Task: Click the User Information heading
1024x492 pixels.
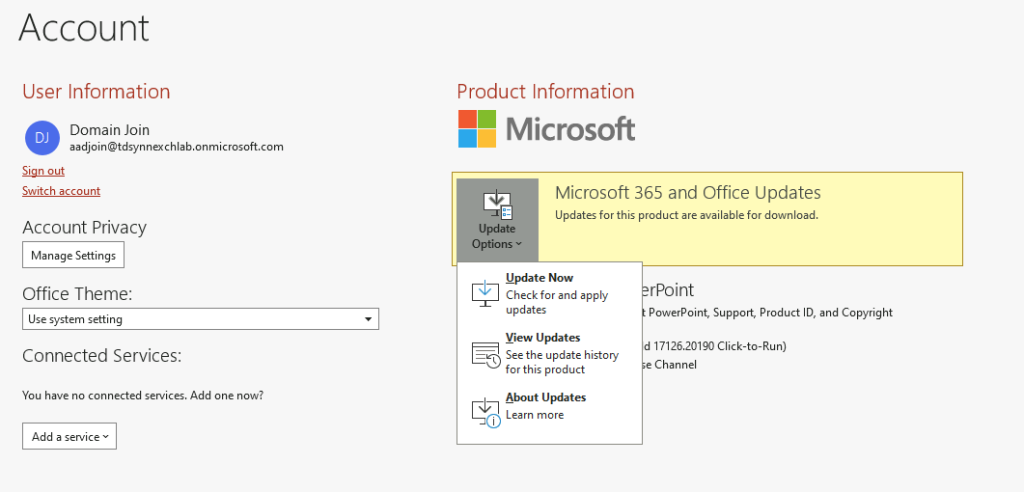Action: tap(96, 91)
